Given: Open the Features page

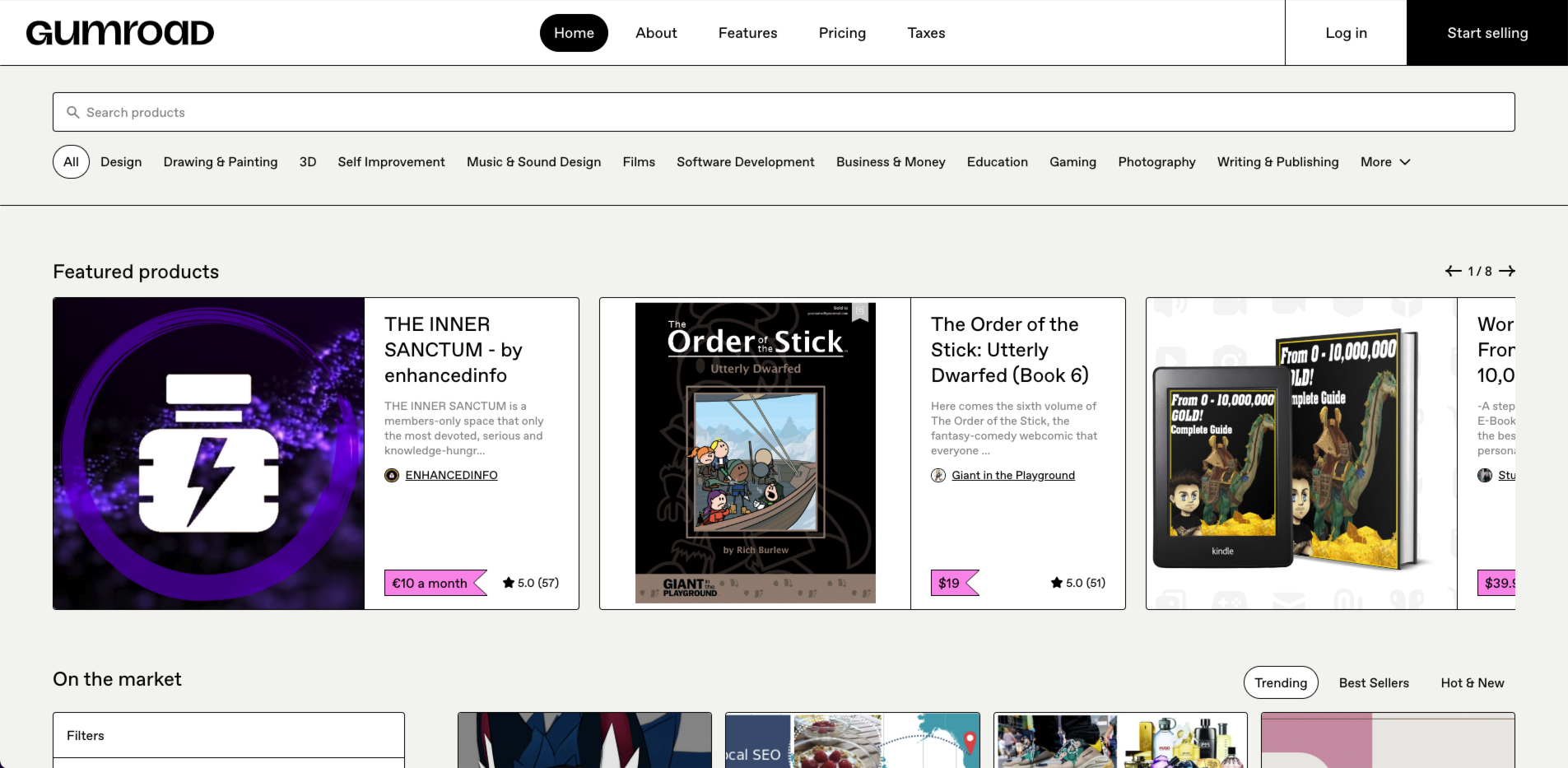Looking at the screenshot, I should [x=747, y=33].
